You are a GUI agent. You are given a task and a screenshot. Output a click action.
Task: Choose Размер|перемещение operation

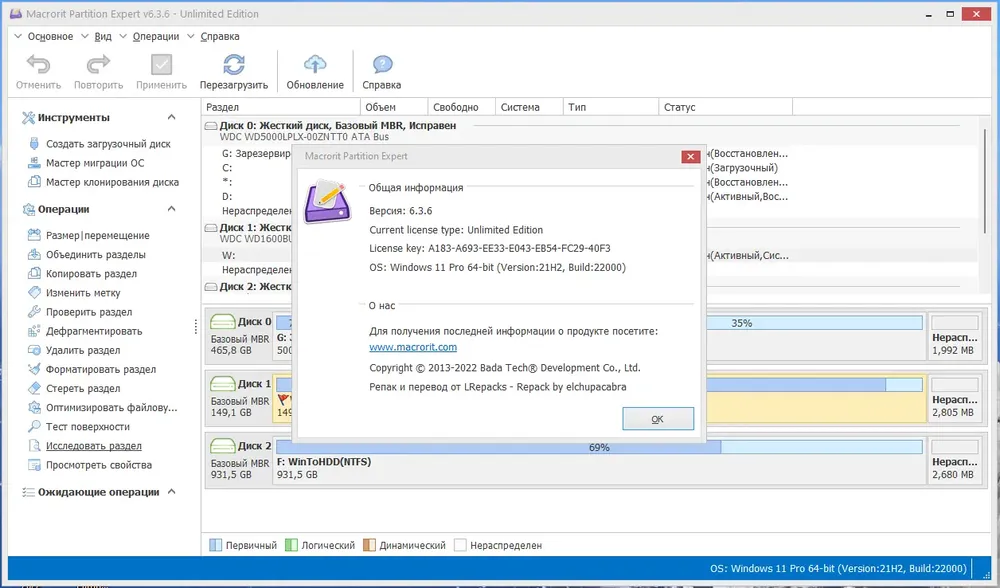coord(97,235)
